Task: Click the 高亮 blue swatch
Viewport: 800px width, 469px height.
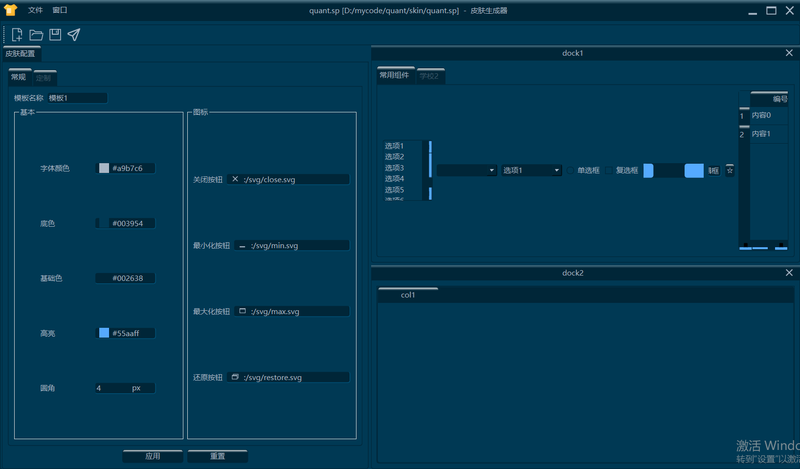Action: (x=104, y=333)
